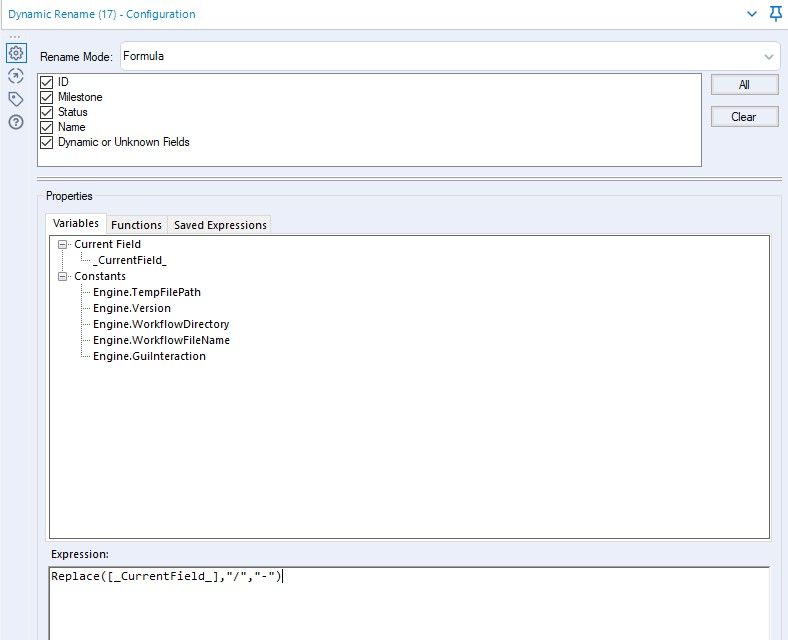
Task: Switch to the Functions tab
Action: (x=136, y=225)
